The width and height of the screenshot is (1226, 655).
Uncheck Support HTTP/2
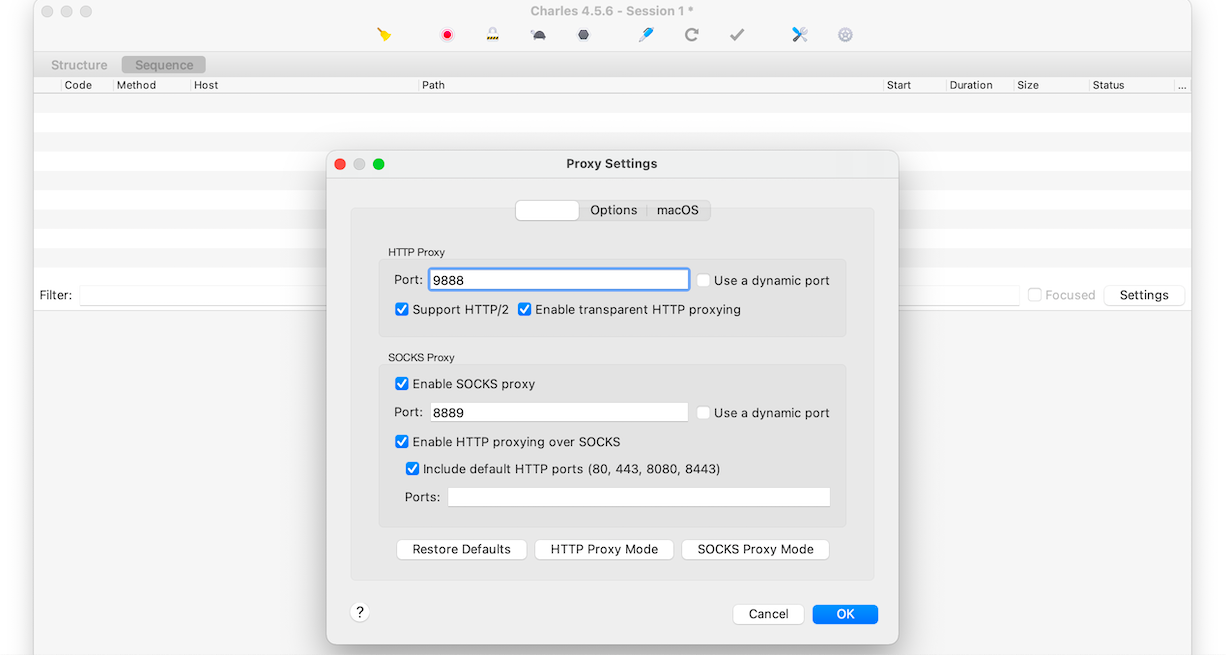tap(402, 310)
